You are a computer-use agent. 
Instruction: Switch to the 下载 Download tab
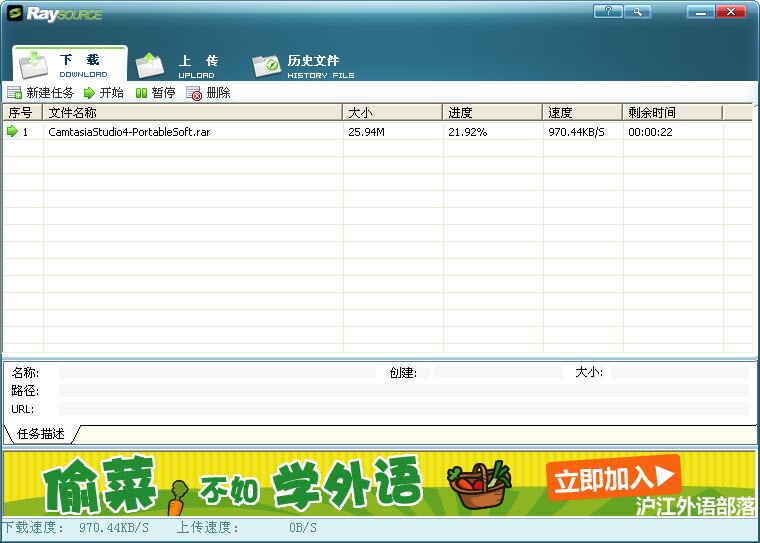(x=70, y=65)
